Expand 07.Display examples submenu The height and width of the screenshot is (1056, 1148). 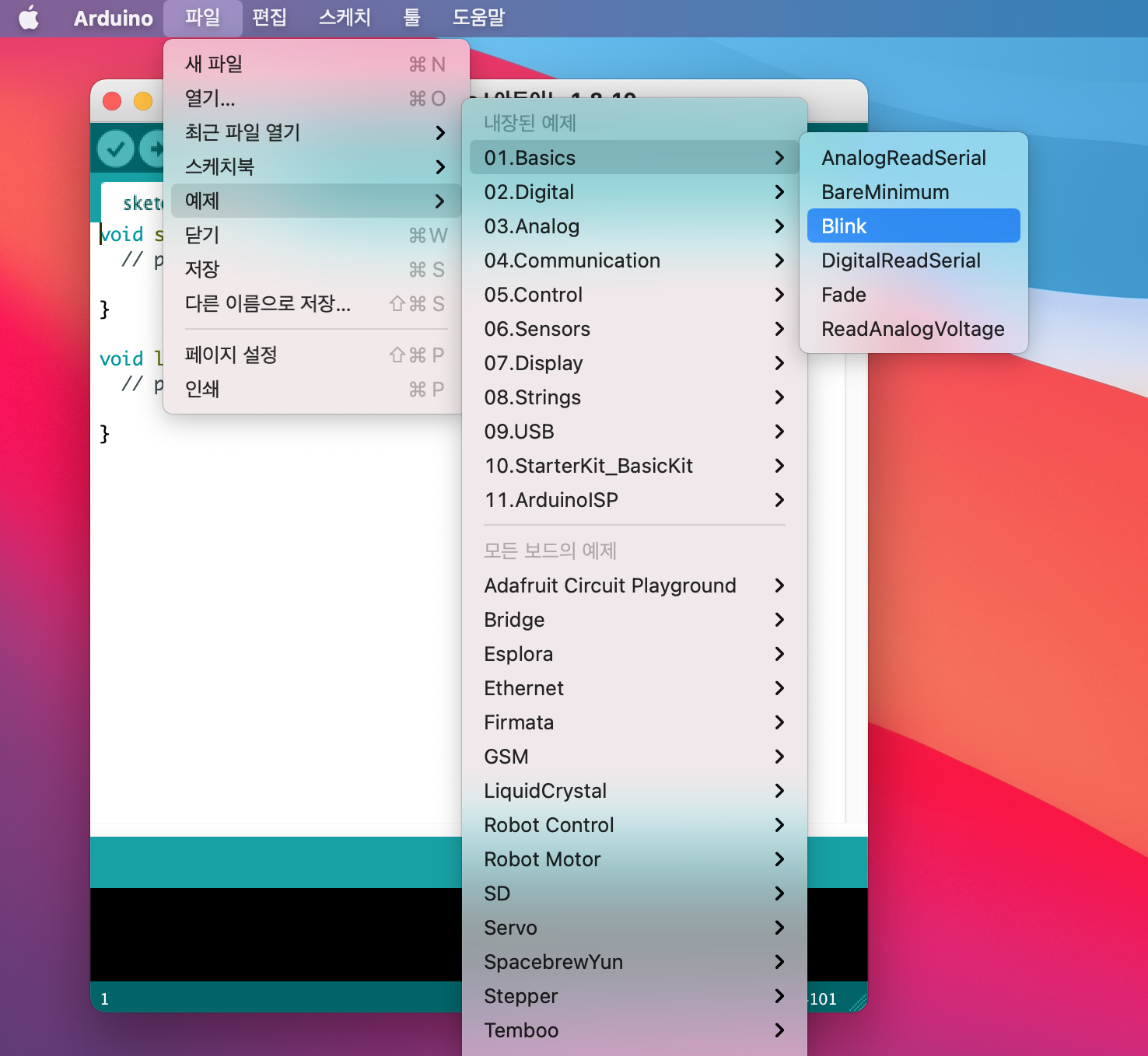point(635,363)
